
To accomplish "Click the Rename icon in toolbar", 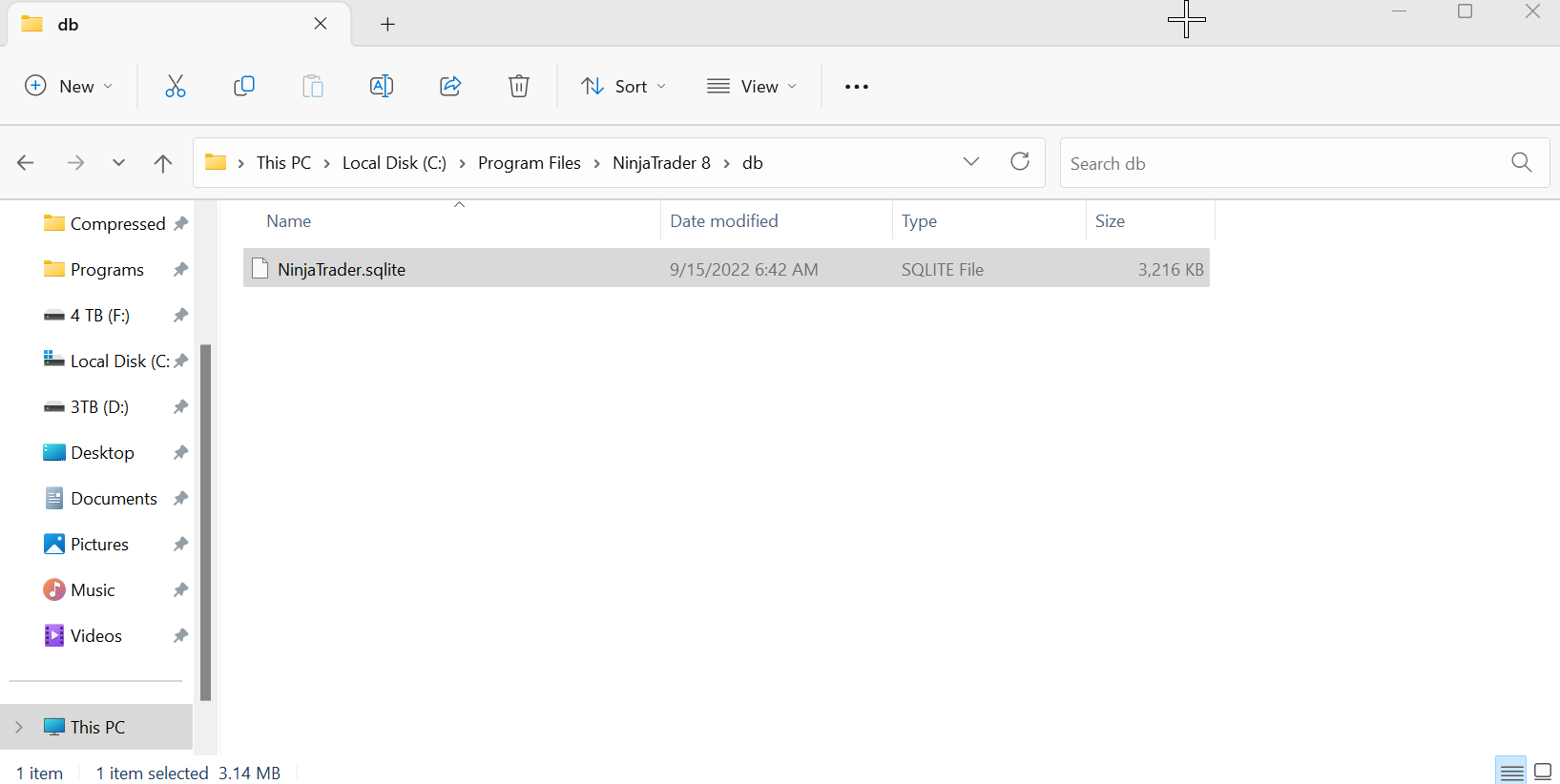I will pos(382,87).
